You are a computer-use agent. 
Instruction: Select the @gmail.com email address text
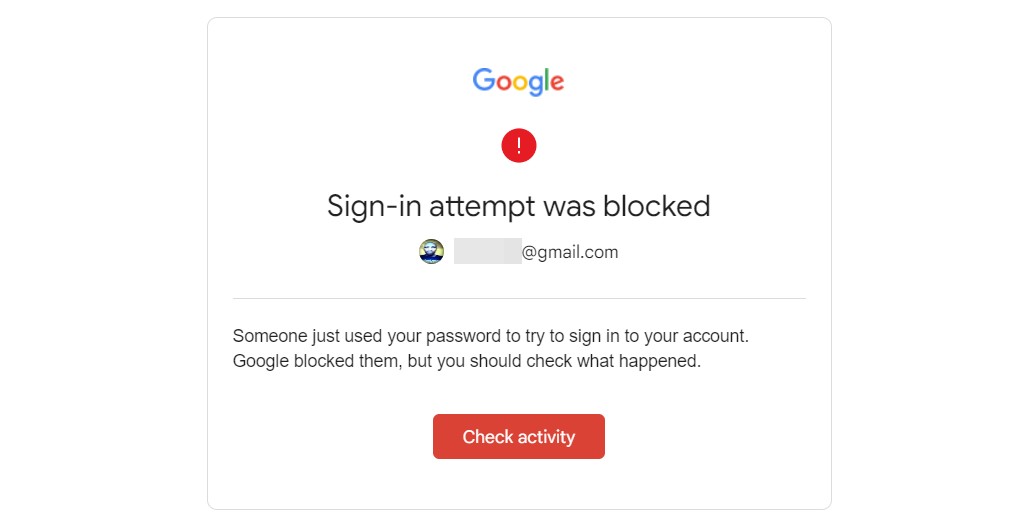click(x=570, y=252)
